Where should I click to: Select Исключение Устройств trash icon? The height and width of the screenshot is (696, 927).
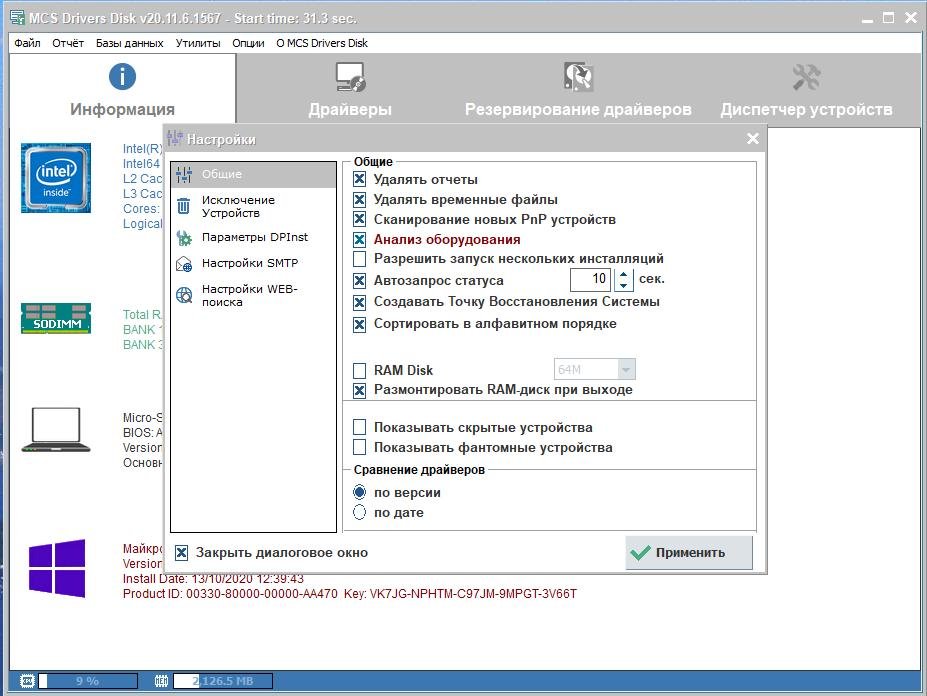[x=183, y=206]
